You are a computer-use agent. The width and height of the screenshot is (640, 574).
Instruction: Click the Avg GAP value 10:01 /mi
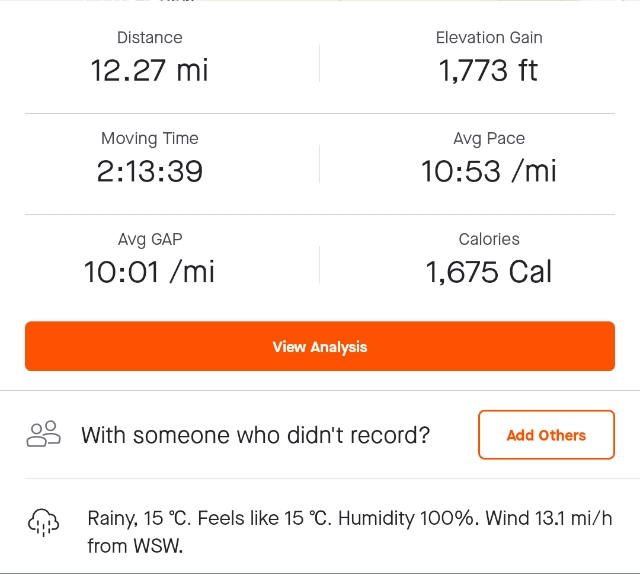149,272
